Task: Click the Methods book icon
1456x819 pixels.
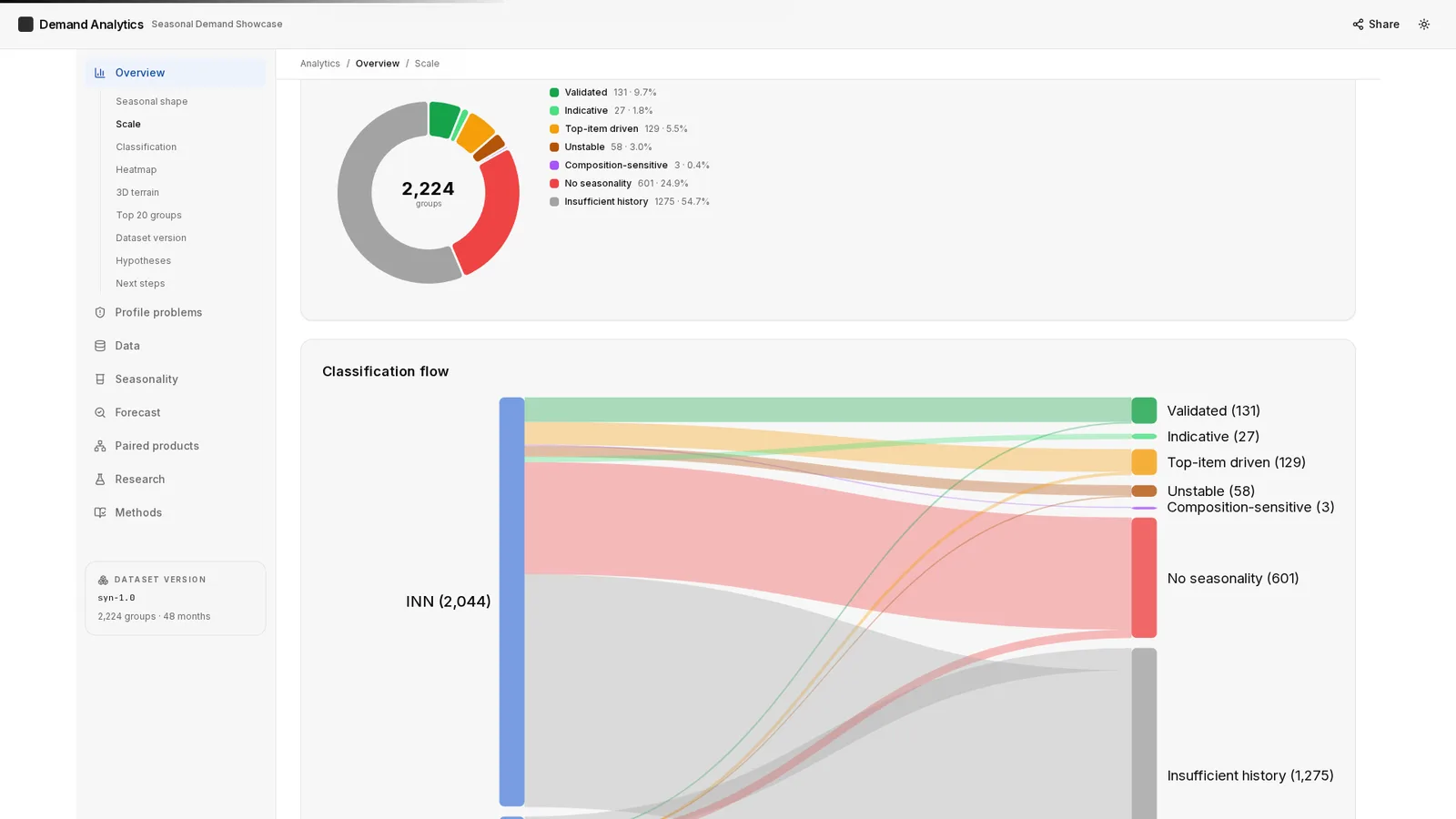Action: tap(100, 512)
